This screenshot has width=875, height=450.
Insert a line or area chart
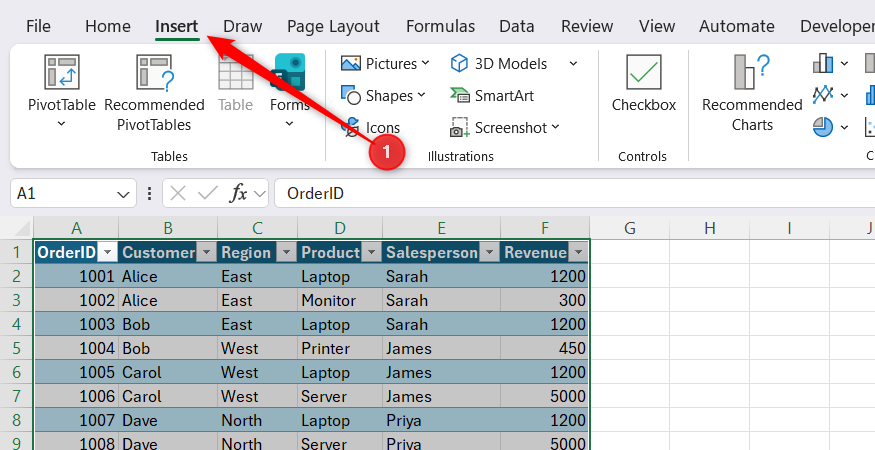pos(823,95)
